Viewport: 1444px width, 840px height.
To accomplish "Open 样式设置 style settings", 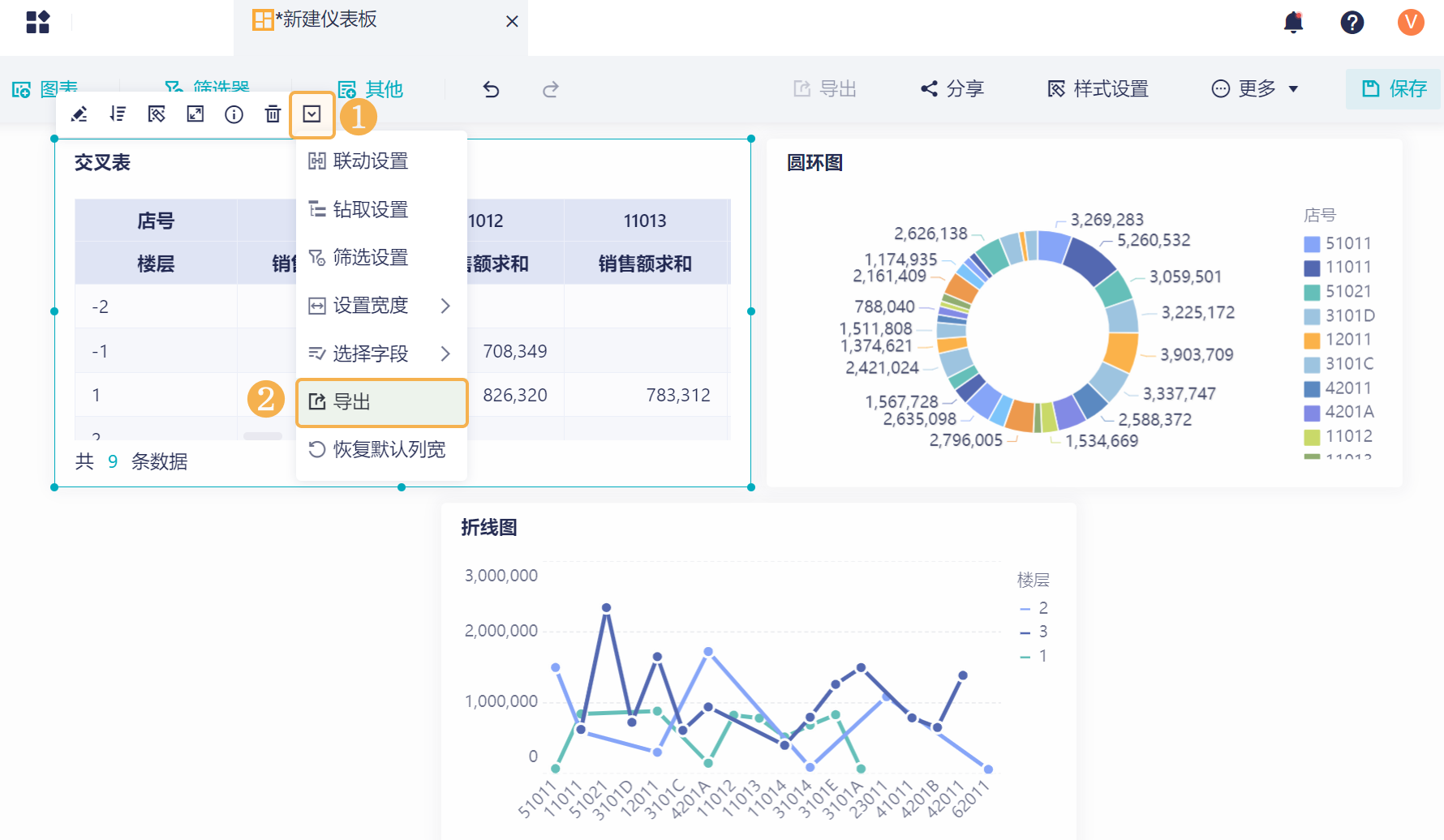I will (1098, 88).
